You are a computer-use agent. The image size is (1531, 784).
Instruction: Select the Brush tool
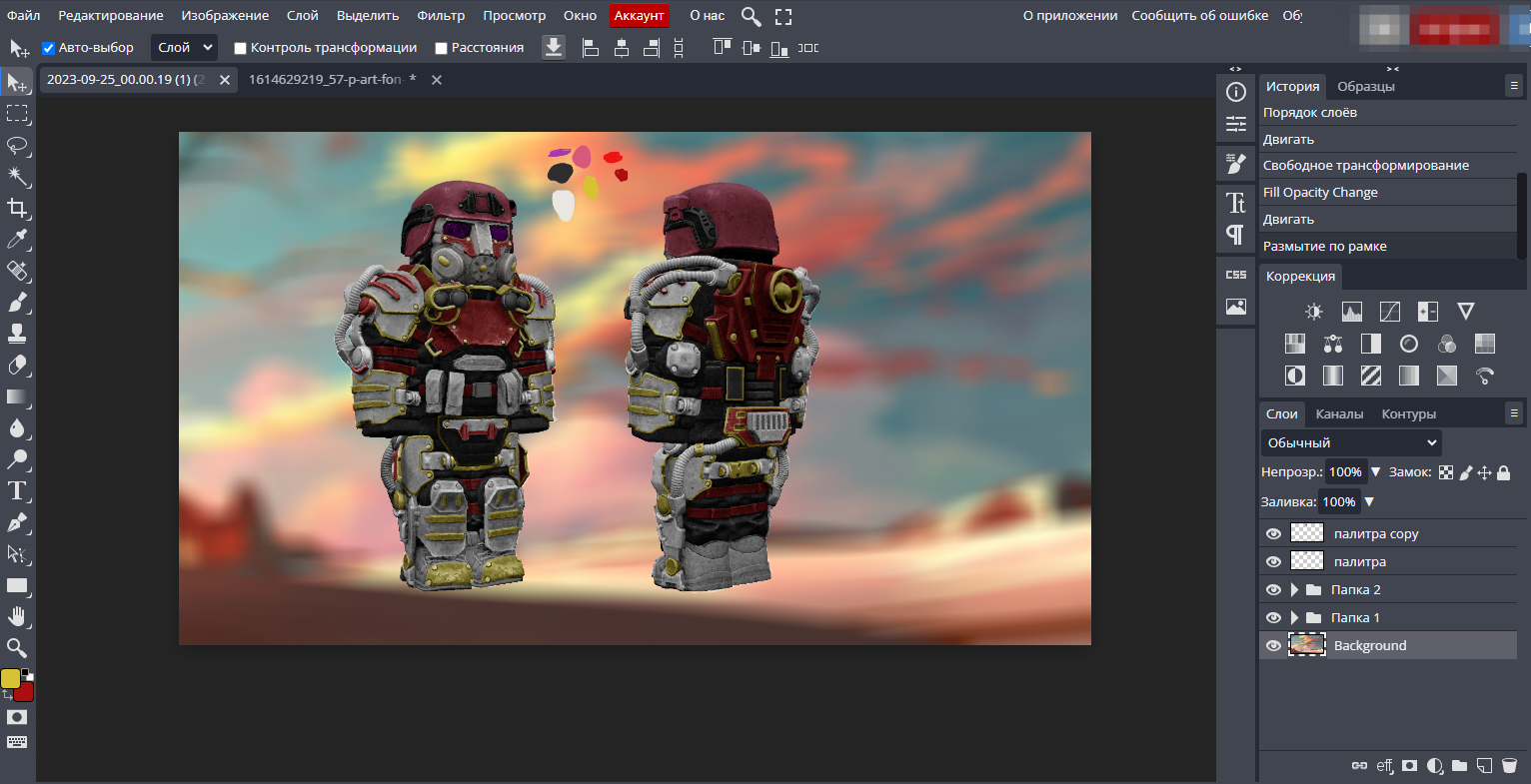coord(17,302)
